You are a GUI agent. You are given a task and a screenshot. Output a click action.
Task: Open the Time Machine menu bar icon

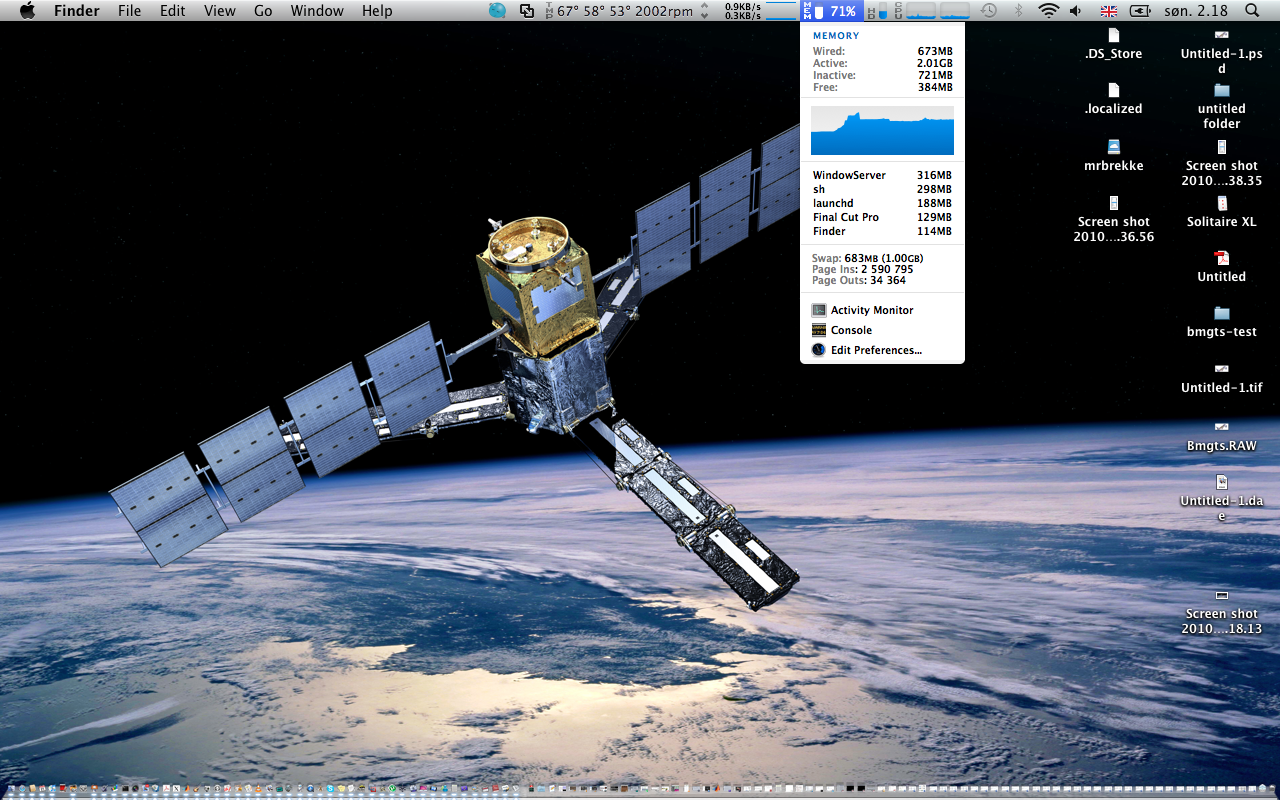click(988, 11)
